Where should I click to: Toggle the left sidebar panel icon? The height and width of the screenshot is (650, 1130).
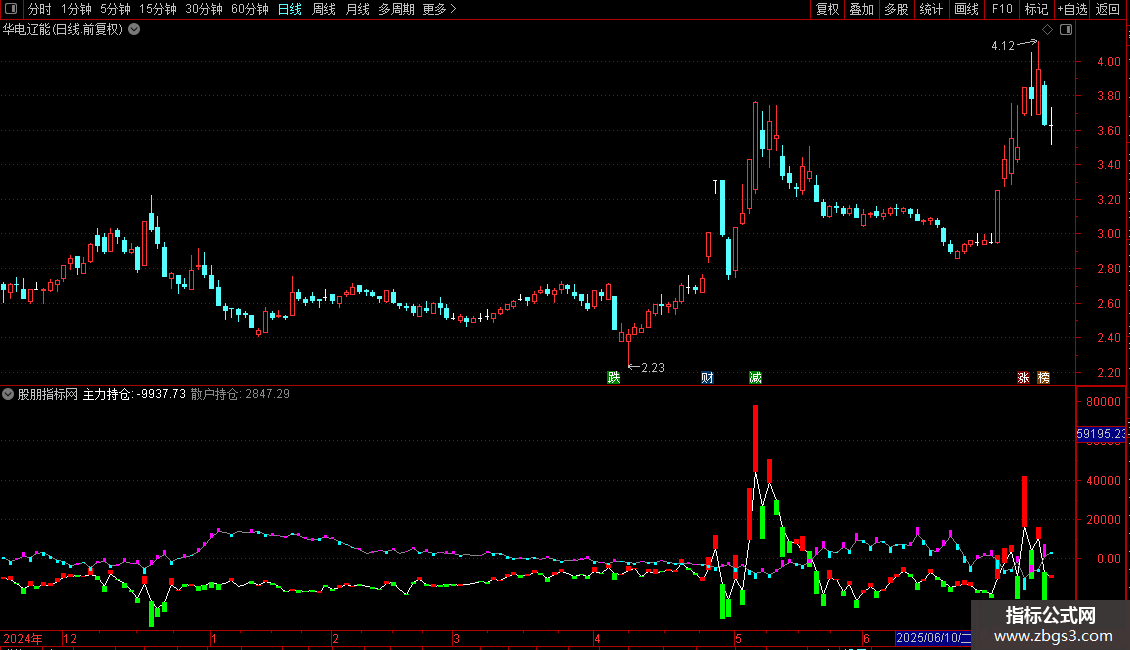(11, 9)
